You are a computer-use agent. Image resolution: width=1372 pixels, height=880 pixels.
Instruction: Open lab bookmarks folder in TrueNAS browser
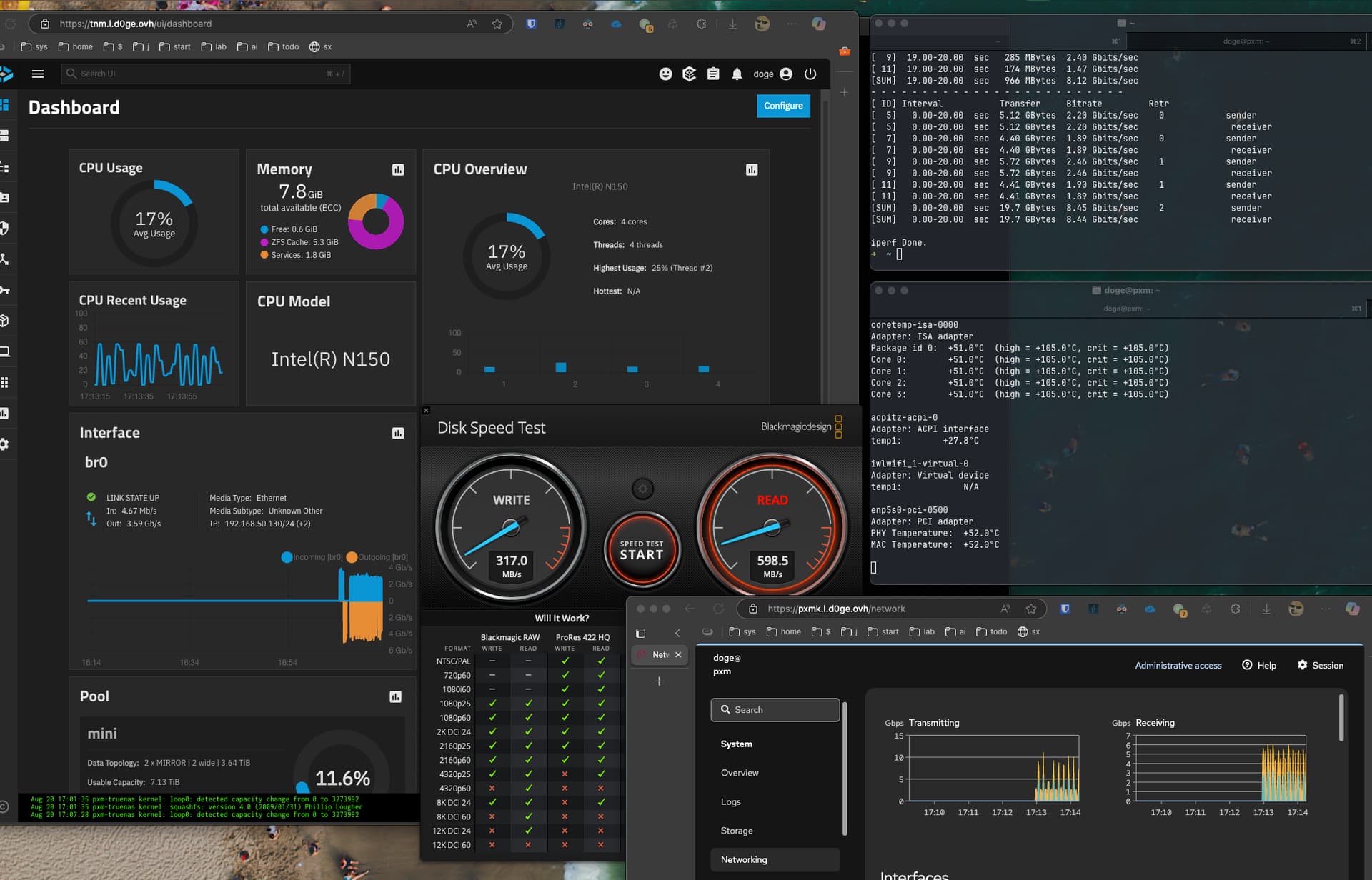[214, 46]
